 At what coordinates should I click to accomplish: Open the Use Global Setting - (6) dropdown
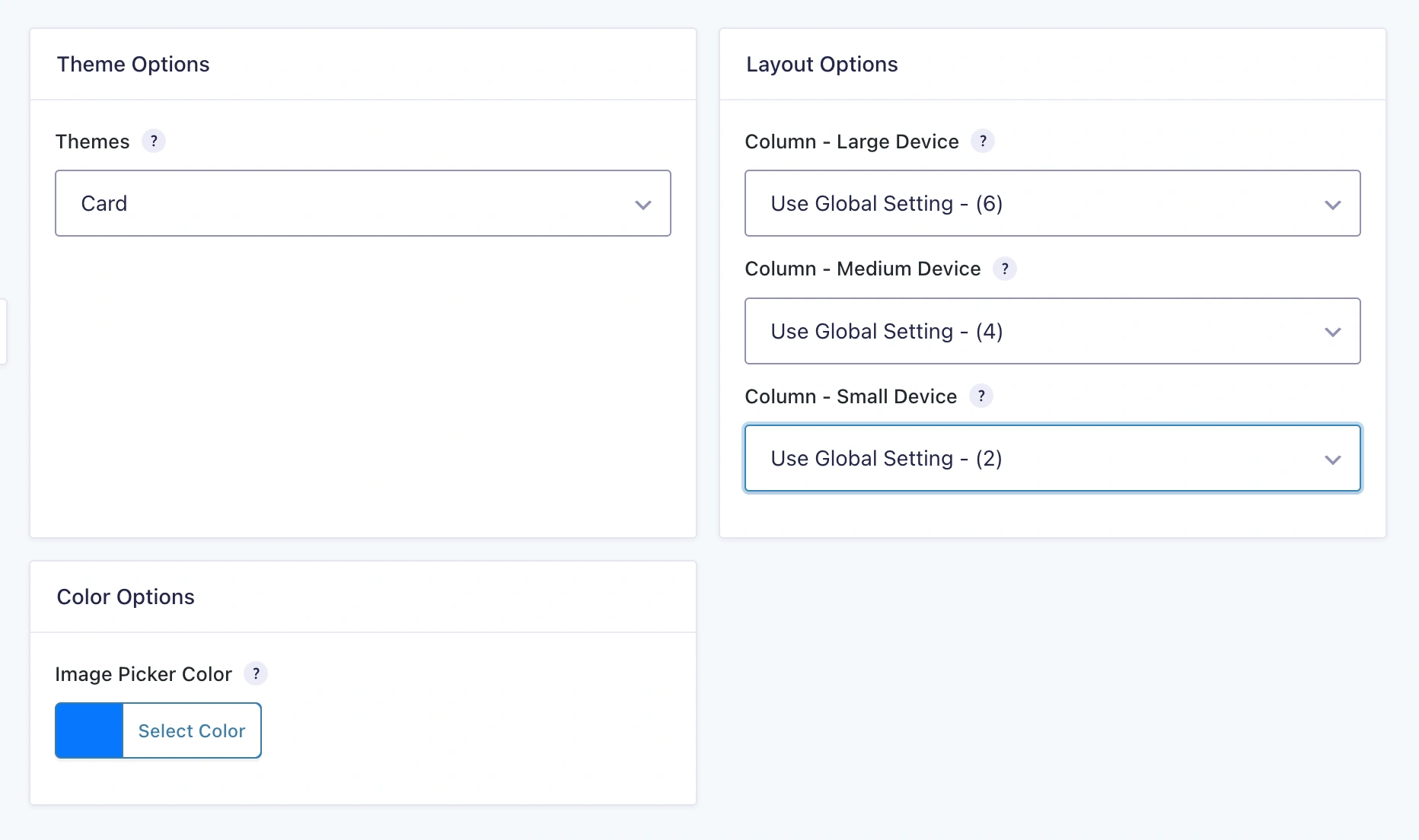[x=1053, y=203]
